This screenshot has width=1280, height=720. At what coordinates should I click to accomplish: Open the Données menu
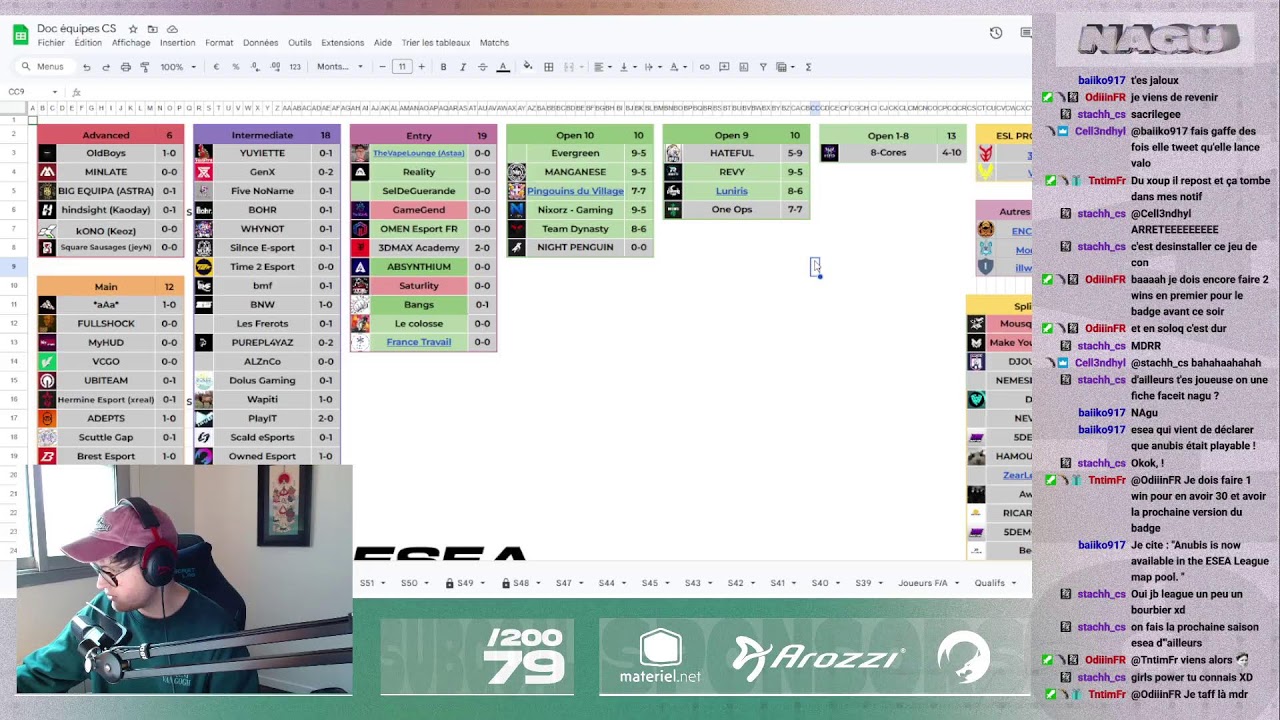[261, 43]
